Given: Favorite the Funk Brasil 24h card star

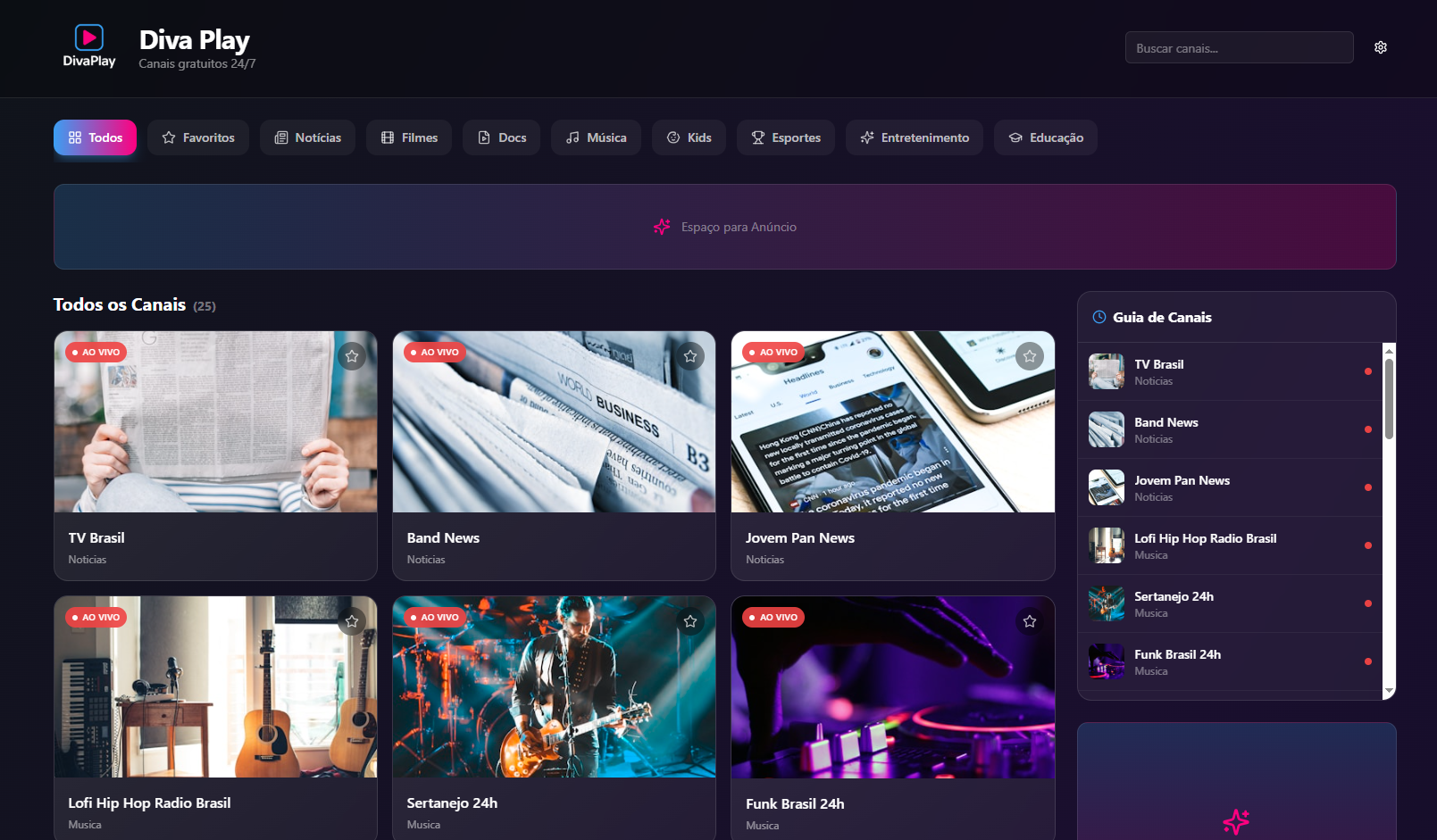Looking at the screenshot, I should [x=1030, y=621].
